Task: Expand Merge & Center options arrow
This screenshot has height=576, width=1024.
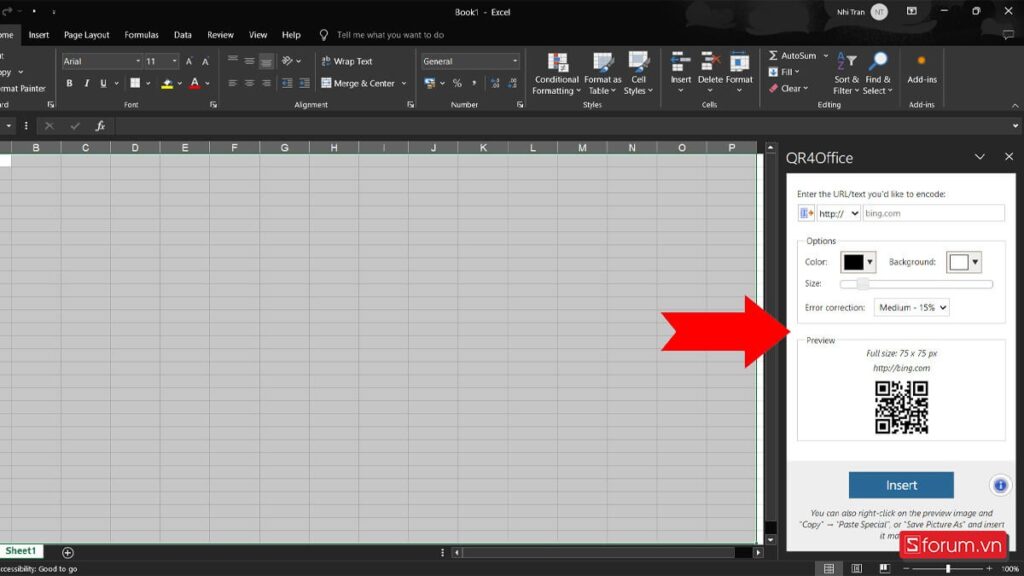Action: pos(404,84)
